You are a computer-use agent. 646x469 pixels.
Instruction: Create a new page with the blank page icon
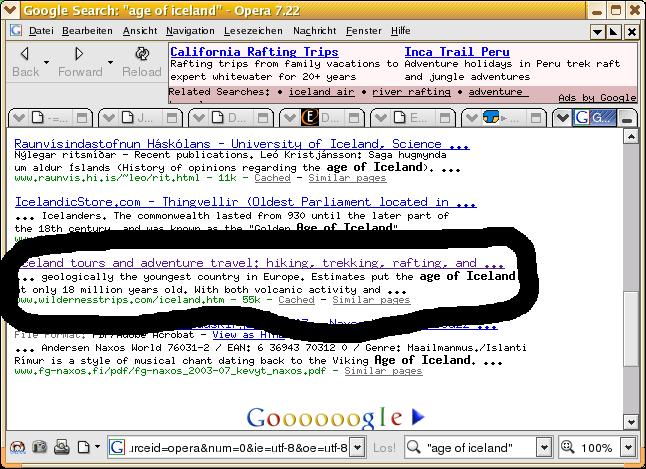point(84,447)
